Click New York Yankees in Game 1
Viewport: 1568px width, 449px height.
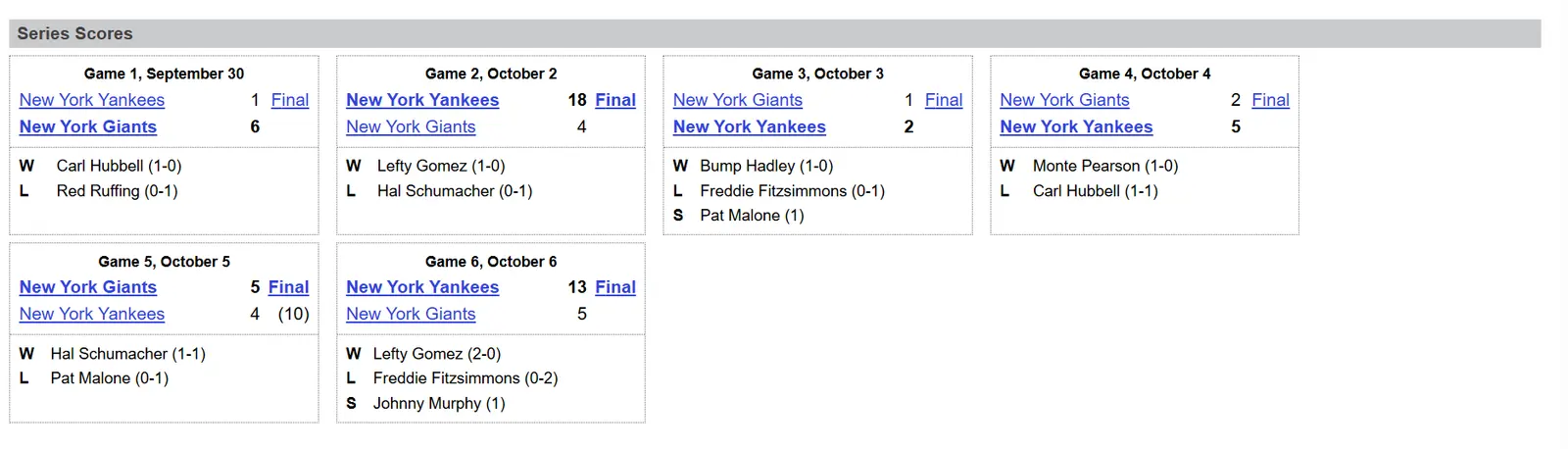92,100
